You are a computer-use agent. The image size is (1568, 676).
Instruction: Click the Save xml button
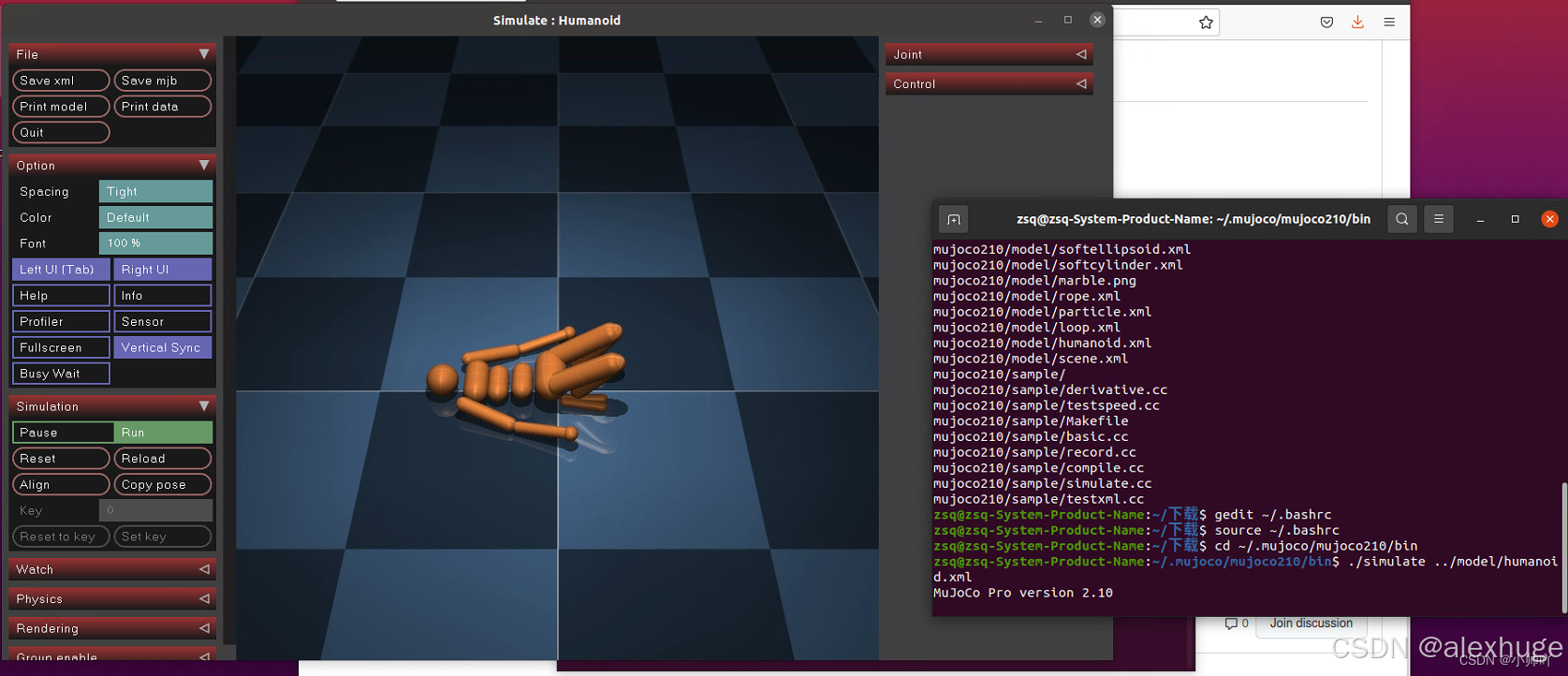pyautogui.click(x=61, y=81)
